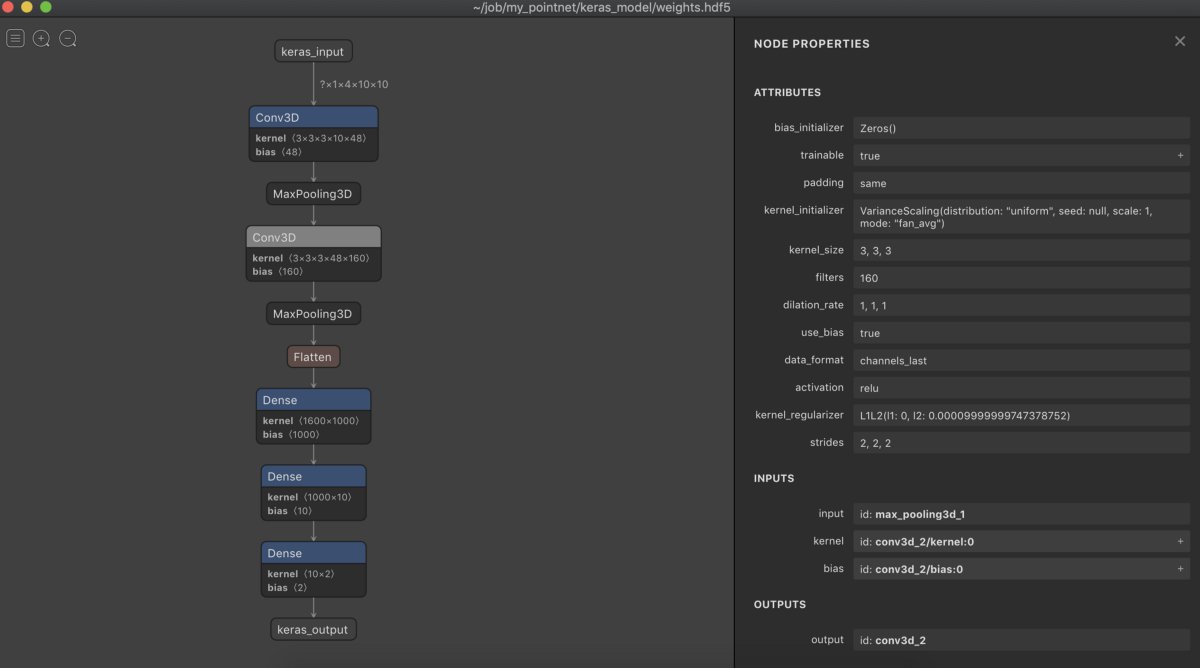Expand the kernel input conv3d_2/kernel:0

click(1180, 541)
